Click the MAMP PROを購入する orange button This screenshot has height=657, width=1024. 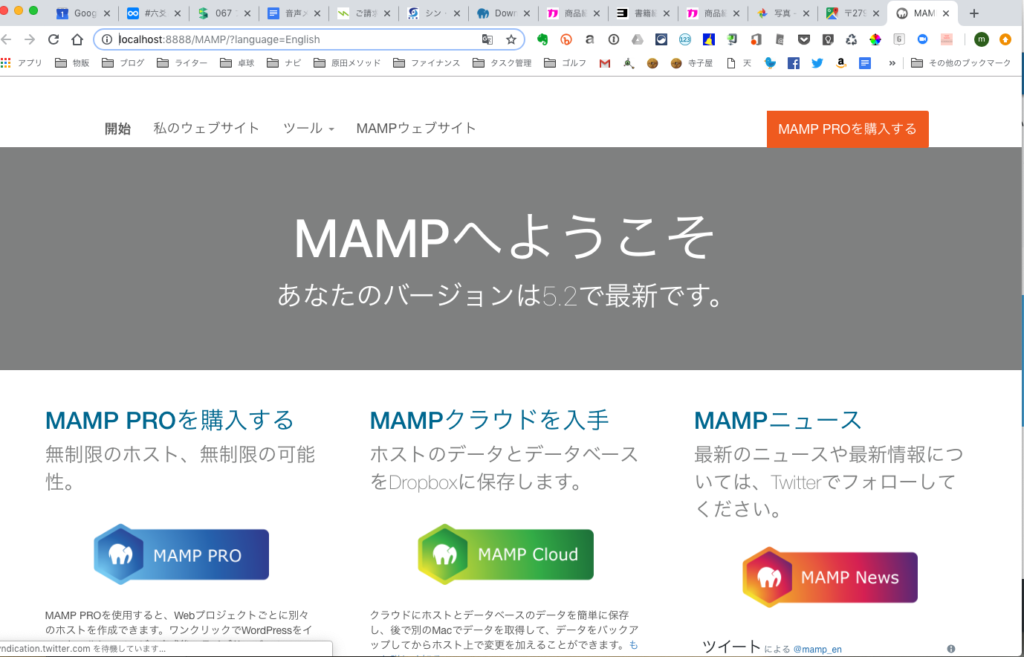(x=847, y=129)
